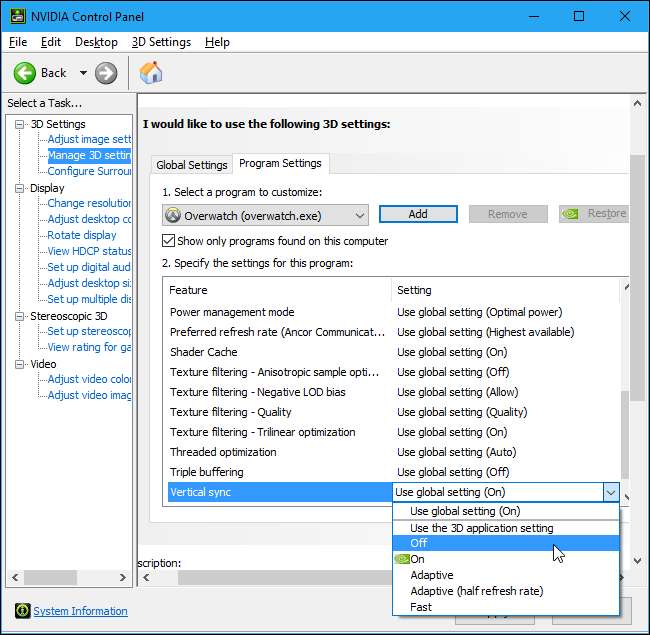
Task: Click the Add button
Action: (x=418, y=214)
